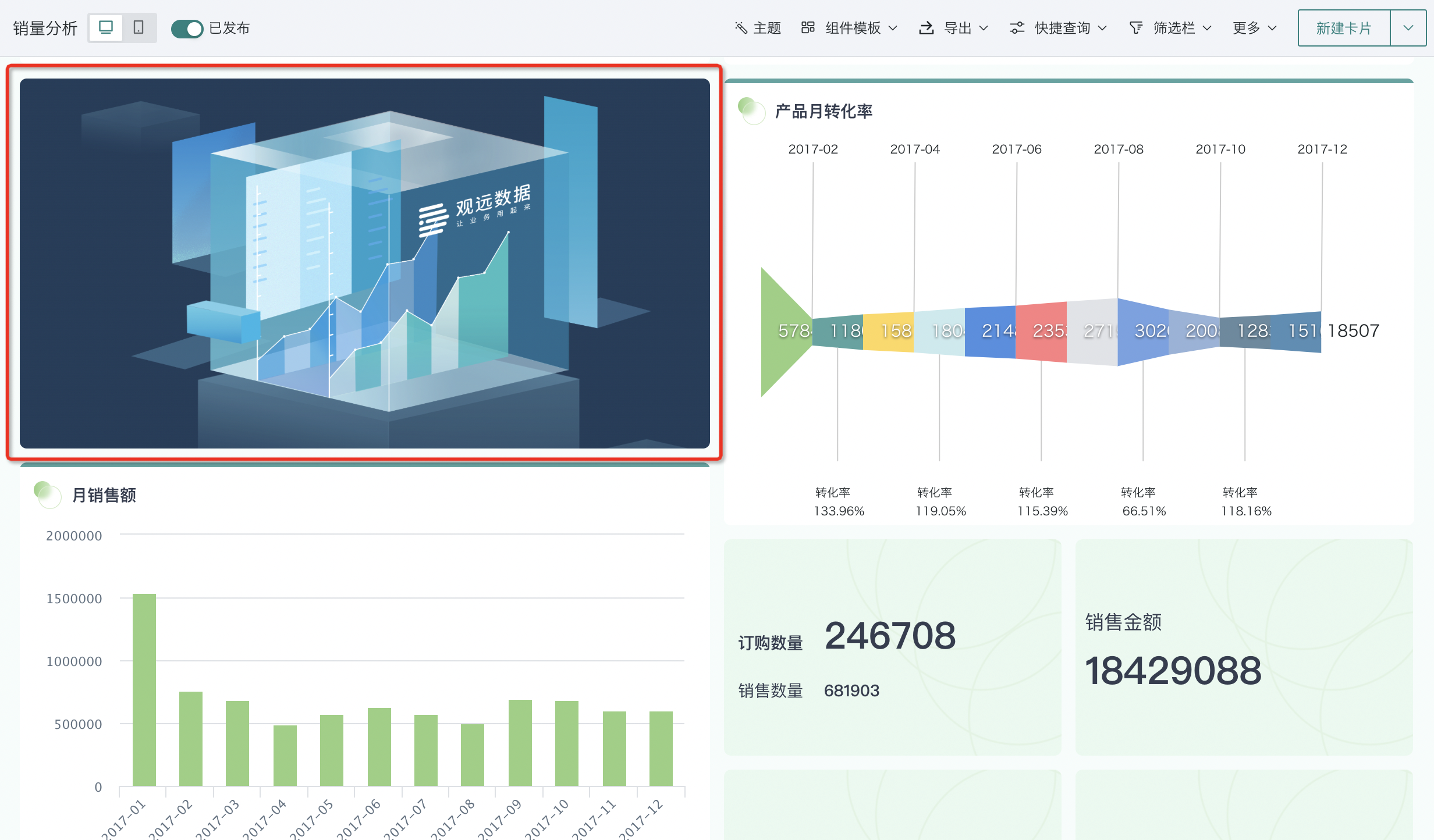Expand the 导出 dropdown chevron

click(x=984, y=28)
